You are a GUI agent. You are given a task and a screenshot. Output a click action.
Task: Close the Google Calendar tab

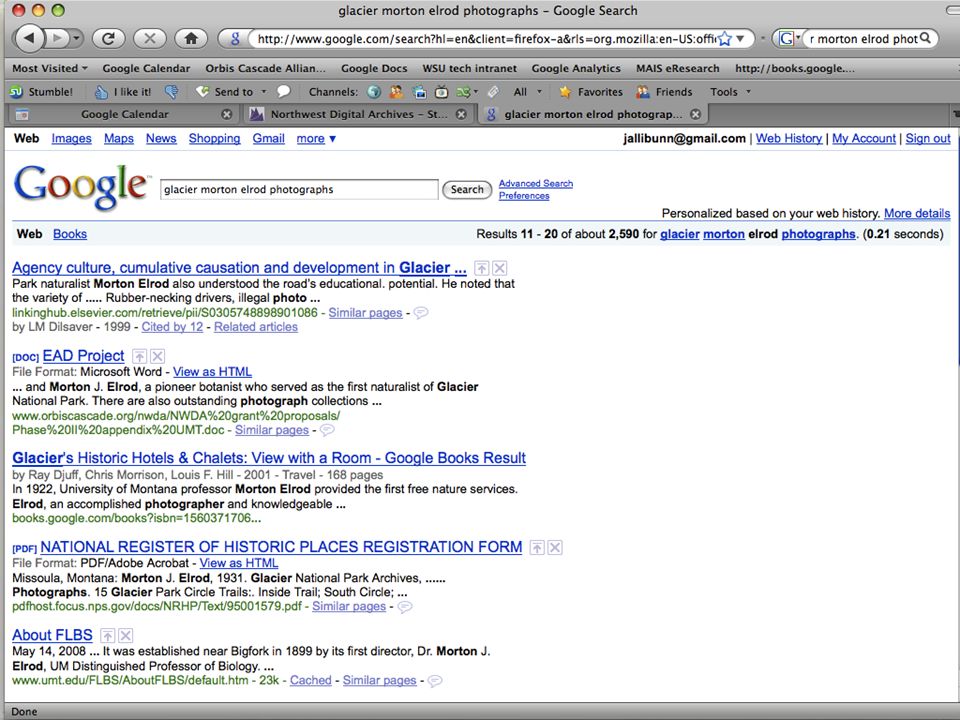[227, 114]
